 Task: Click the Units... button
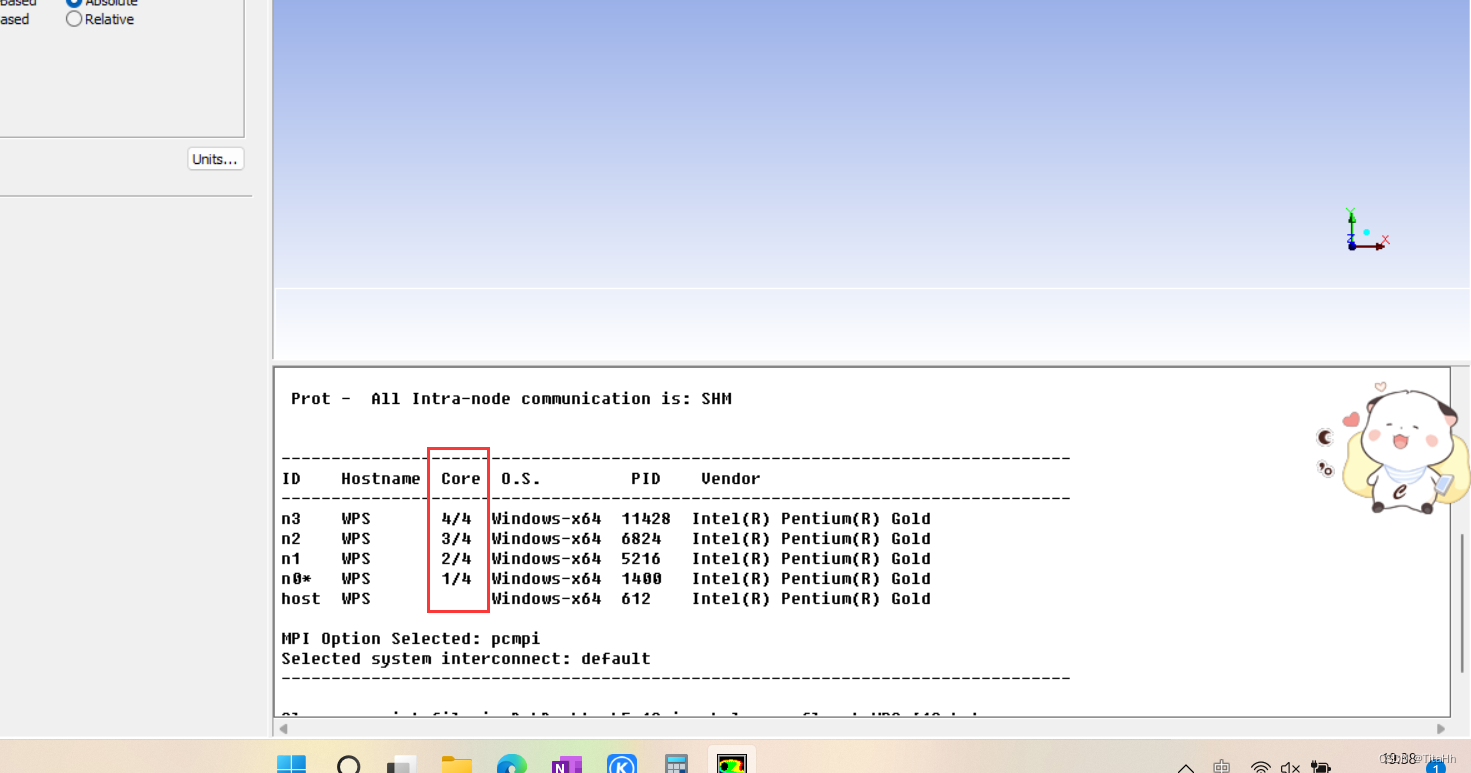pos(215,159)
